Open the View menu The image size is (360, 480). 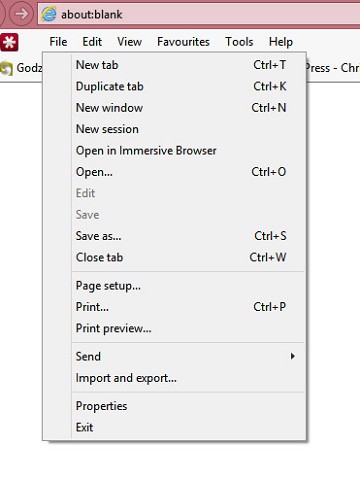pyautogui.click(x=129, y=42)
